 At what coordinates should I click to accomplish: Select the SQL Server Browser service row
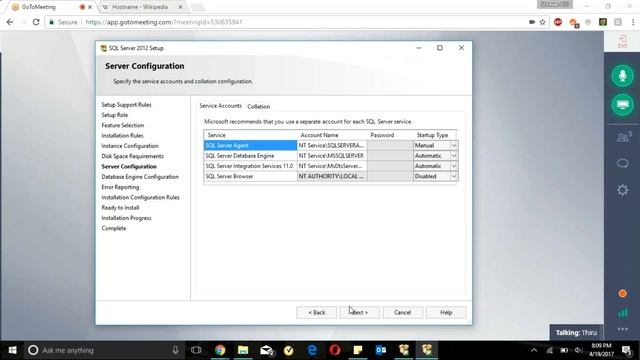(x=250, y=176)
